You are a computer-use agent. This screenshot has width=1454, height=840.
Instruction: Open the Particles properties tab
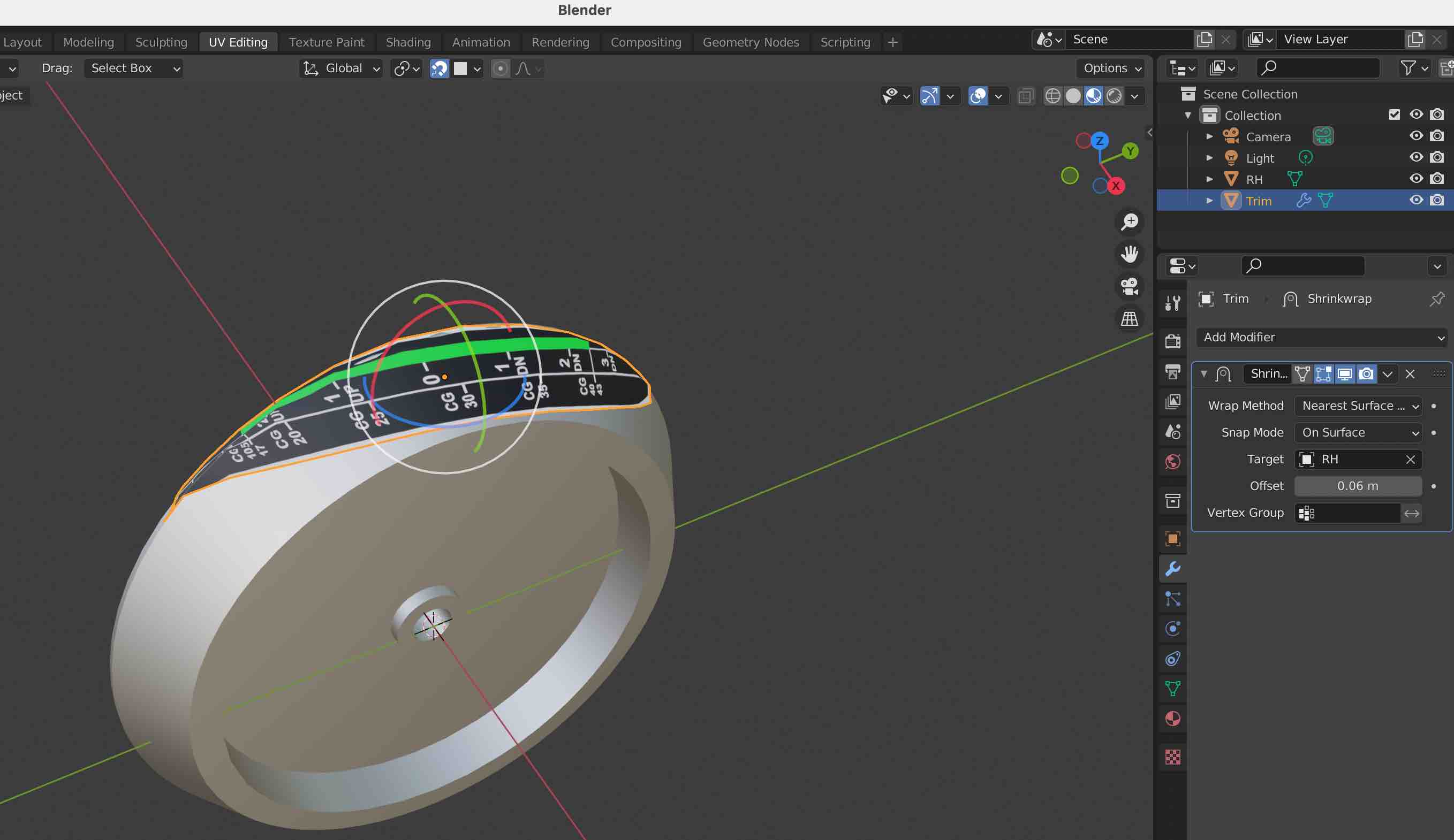click(x=1172, y=599)
